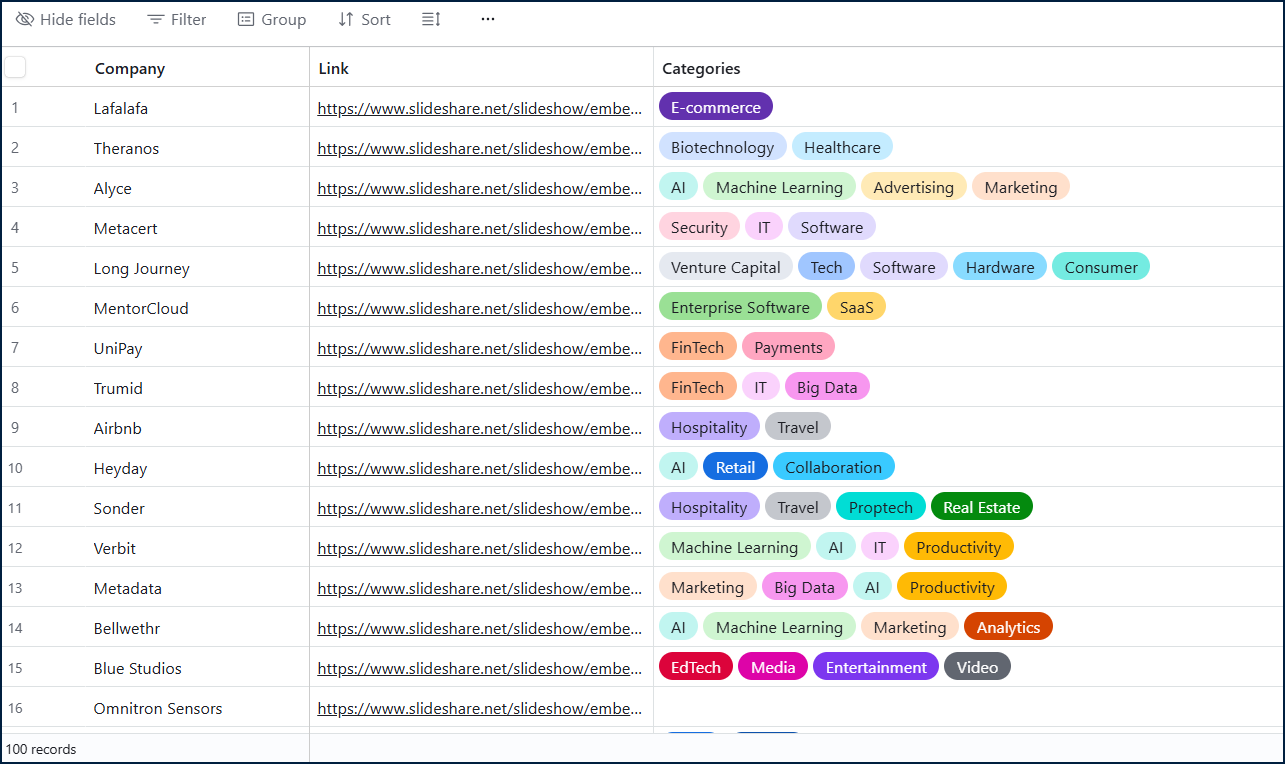Open the Sonder slideshare link
1285x764 pixels.
click(480, 508)
